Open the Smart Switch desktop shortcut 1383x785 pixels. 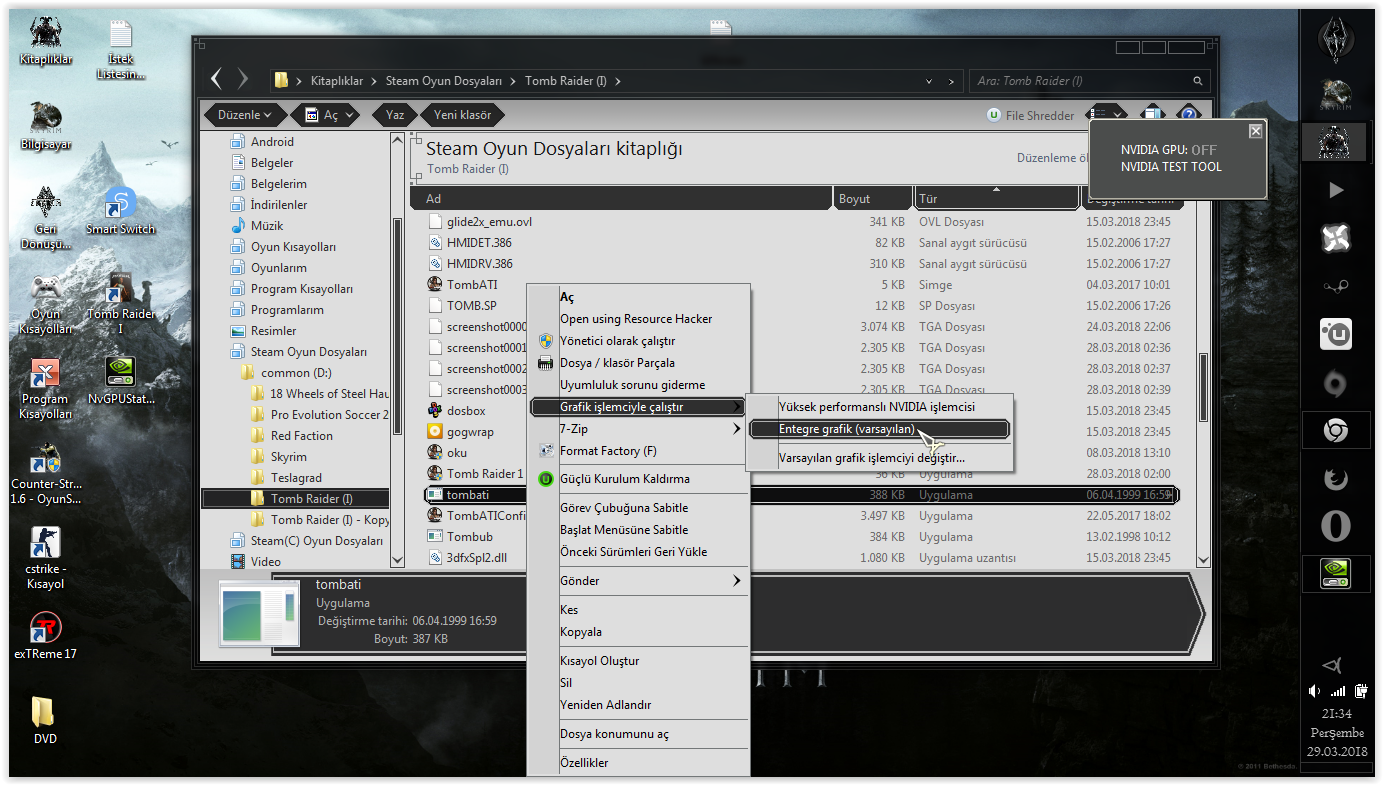[x=120, y=210]
